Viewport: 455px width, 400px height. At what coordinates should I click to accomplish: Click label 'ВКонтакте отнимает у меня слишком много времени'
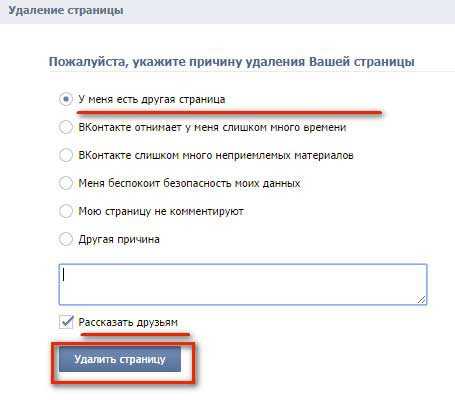[x=212, y=127]
